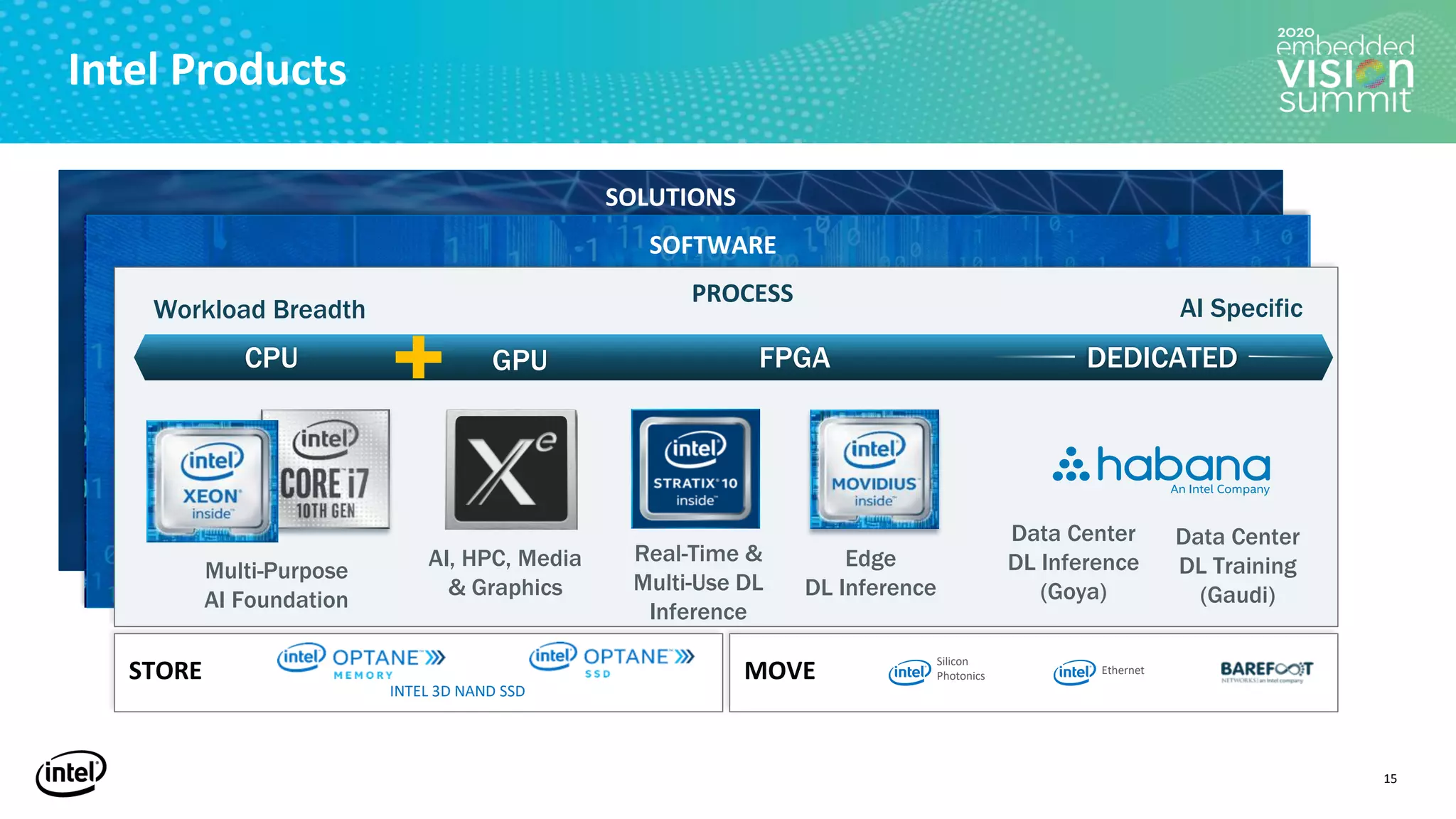Click the DEDICATED label in banner
The height and width of the screenshot is (819, 1456).
[1162, 358]
